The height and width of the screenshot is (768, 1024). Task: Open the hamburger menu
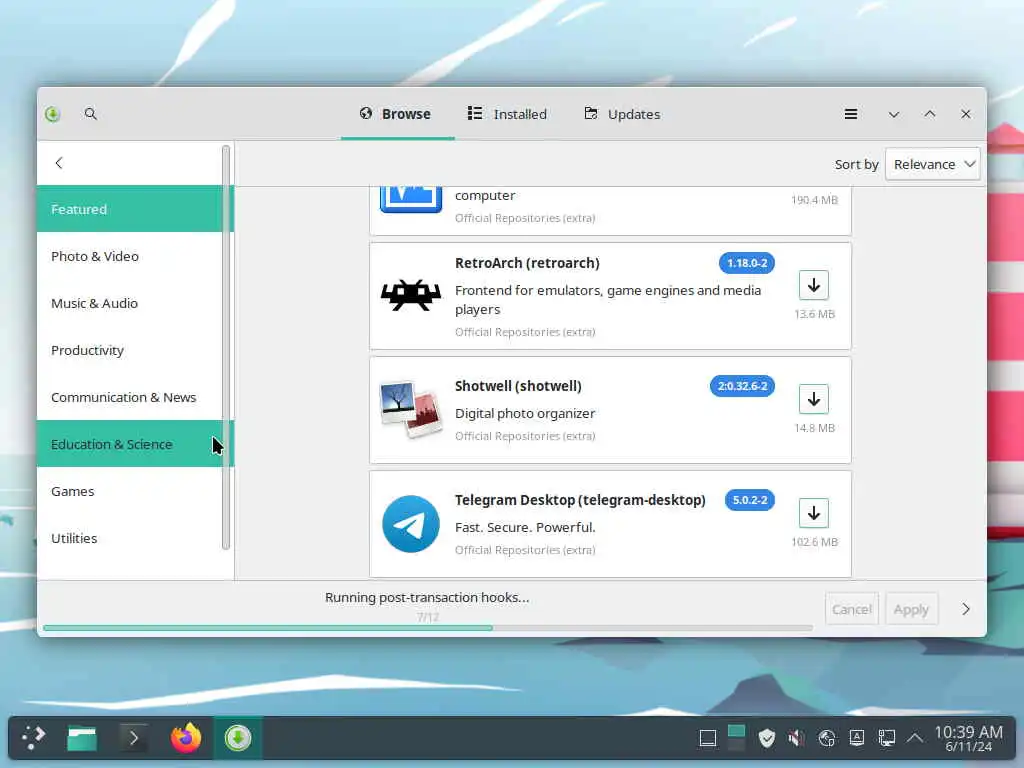tap(850, 114)
